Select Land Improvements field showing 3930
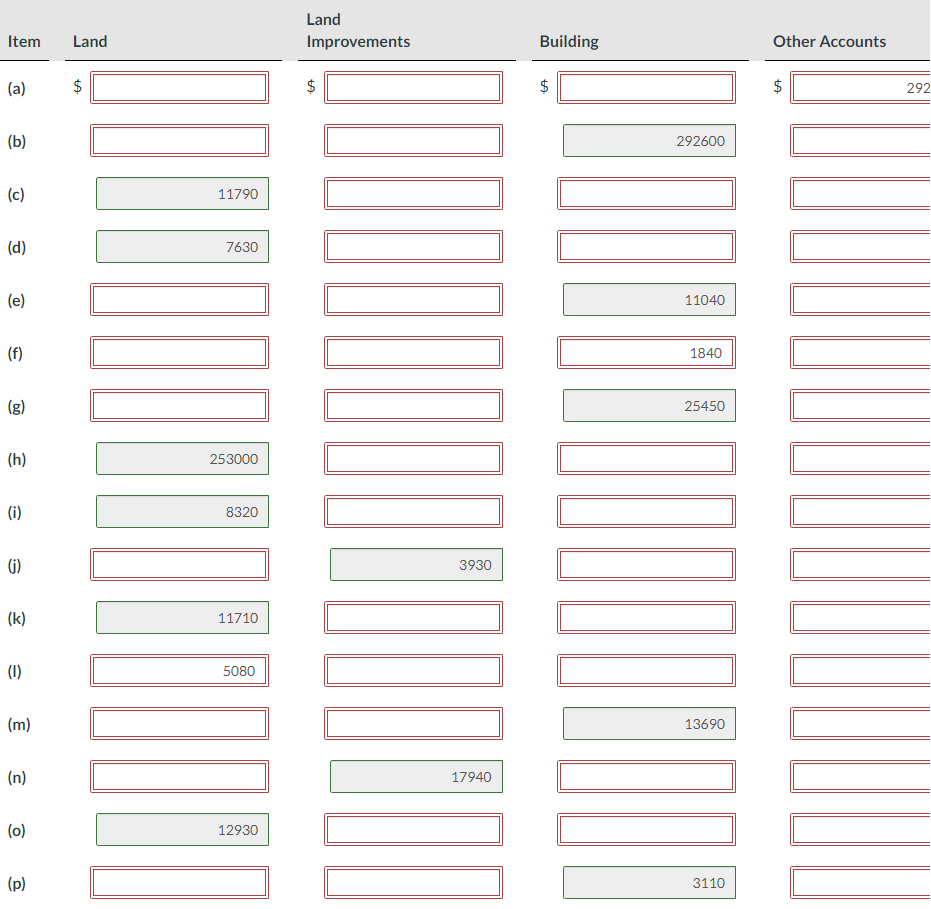Image resolution: width=931 pixels, height=909 pixels. click(416, 564)
